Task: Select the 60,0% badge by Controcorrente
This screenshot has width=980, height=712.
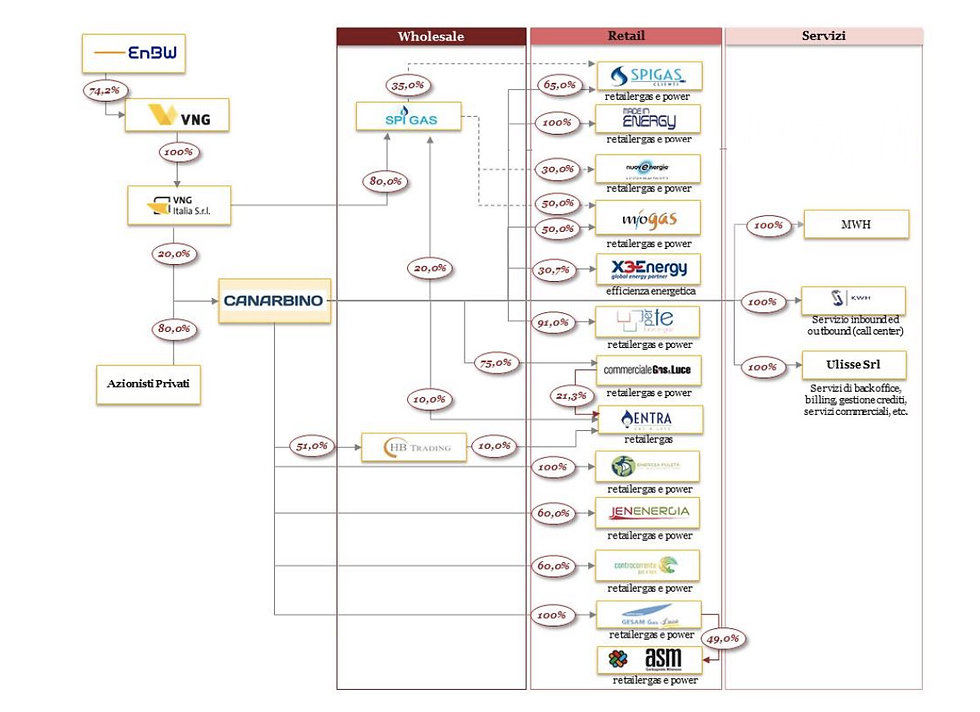Action: (553, 566)
